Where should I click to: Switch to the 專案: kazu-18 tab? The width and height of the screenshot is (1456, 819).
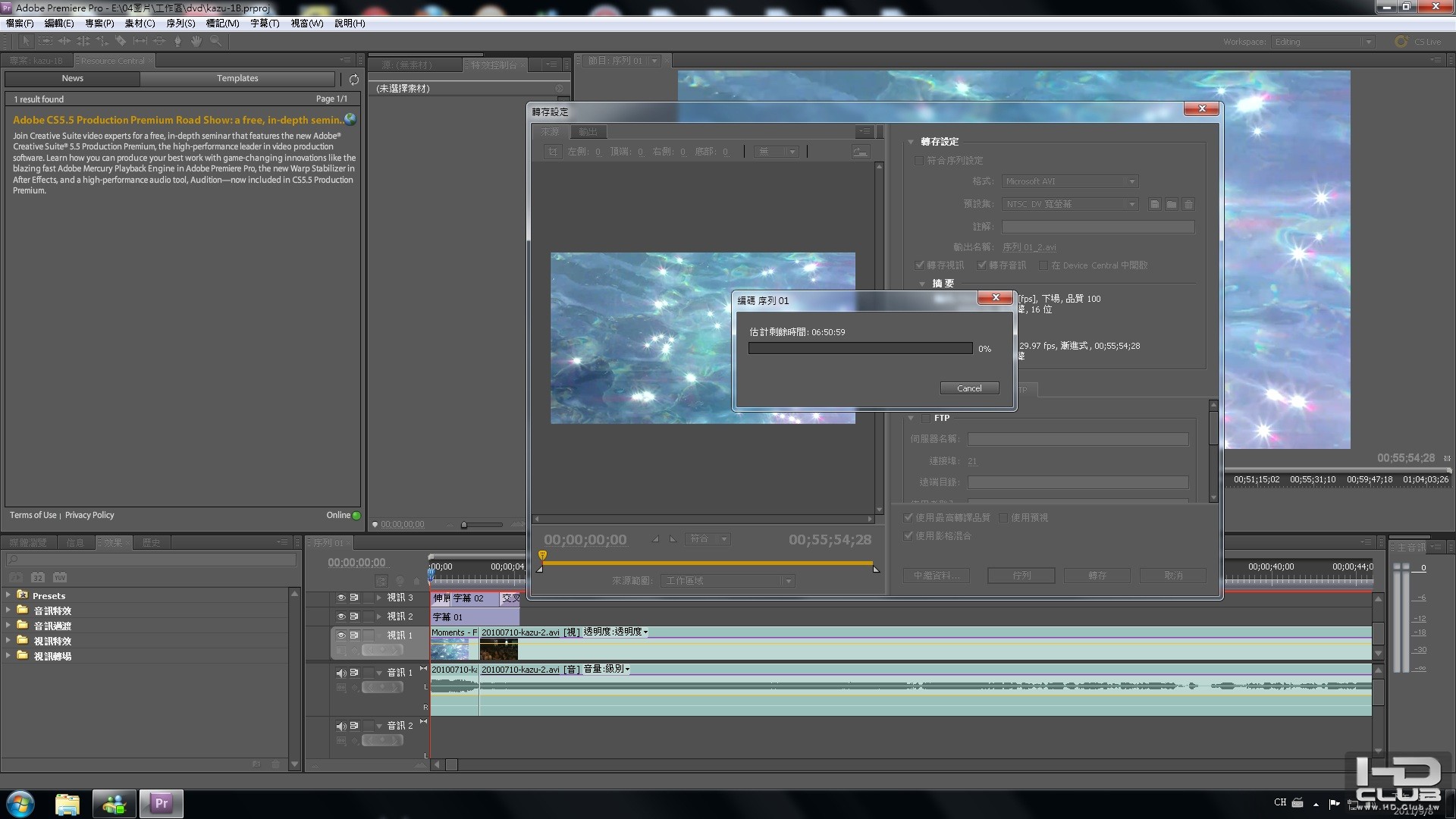pos(36,61)
